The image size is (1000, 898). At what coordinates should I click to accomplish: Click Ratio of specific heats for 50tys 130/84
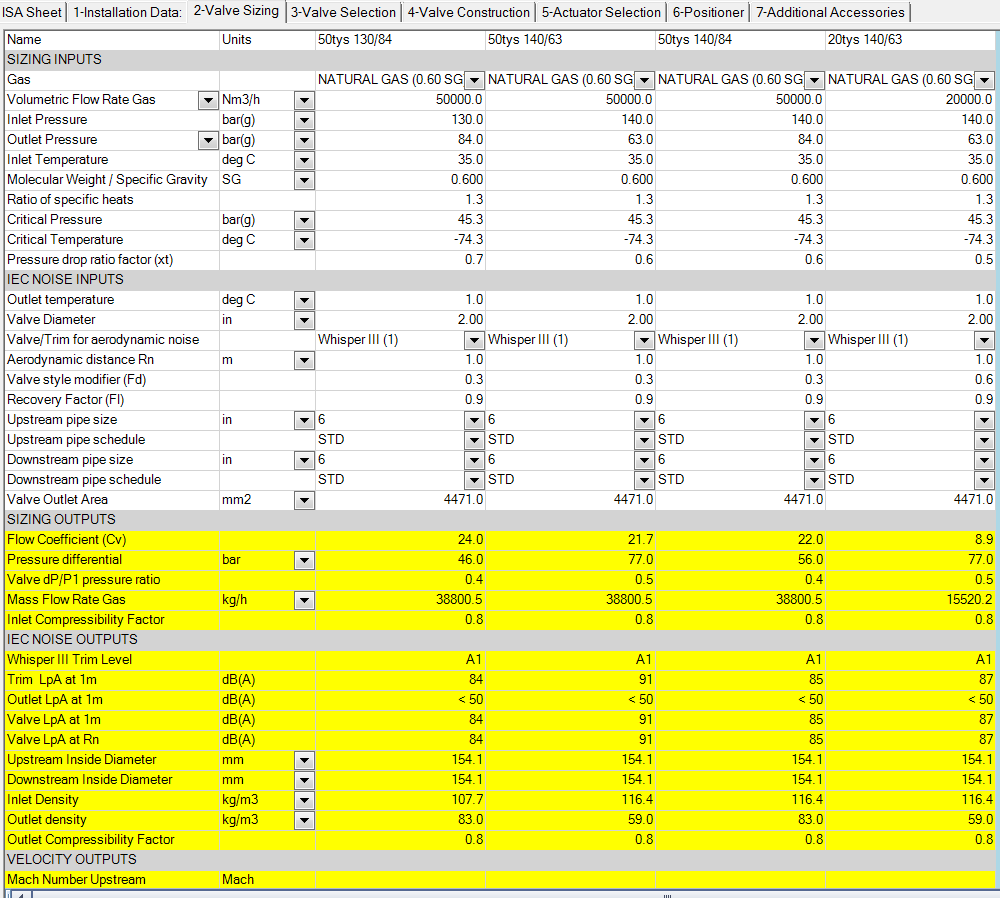coord(400,200)
